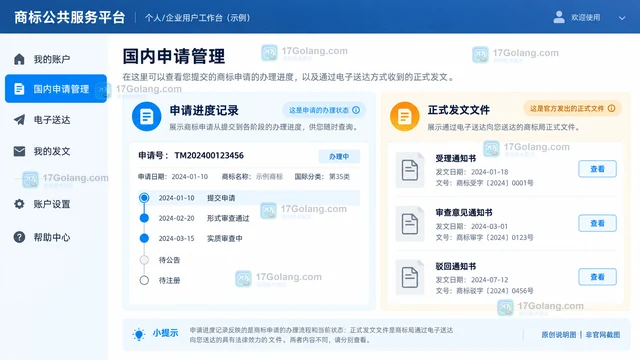Click the document icon beside 国内申请管理
This screenshot has width=640, height=360.
(x=19, y=89)
